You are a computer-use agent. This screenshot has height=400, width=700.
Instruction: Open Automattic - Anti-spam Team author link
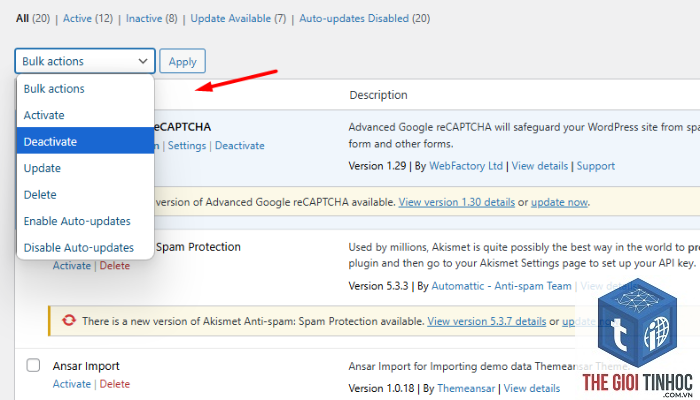pyautogui.click(x=501, y=286)
